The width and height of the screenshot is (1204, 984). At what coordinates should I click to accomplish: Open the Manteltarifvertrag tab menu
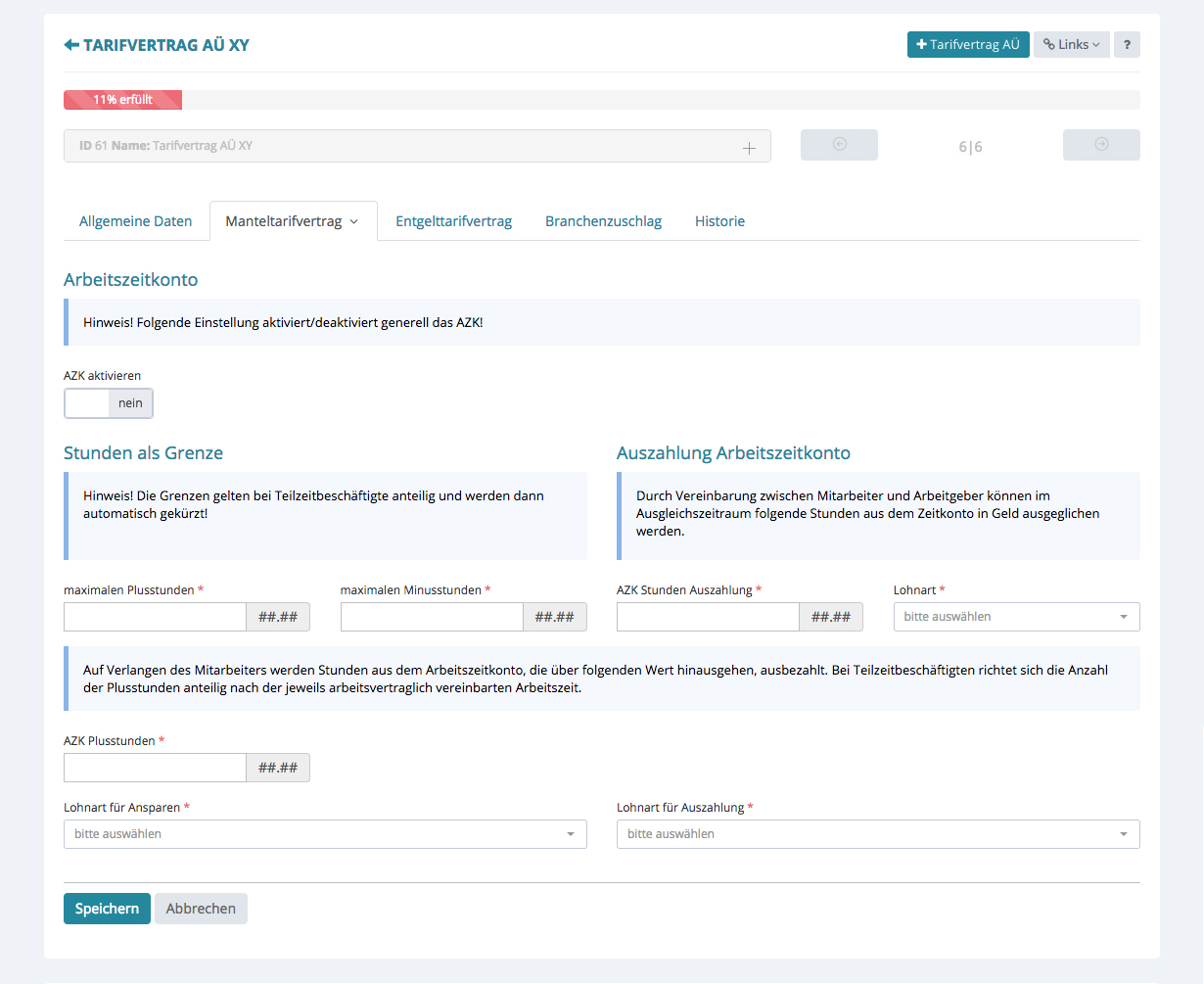tap(293, 221)
